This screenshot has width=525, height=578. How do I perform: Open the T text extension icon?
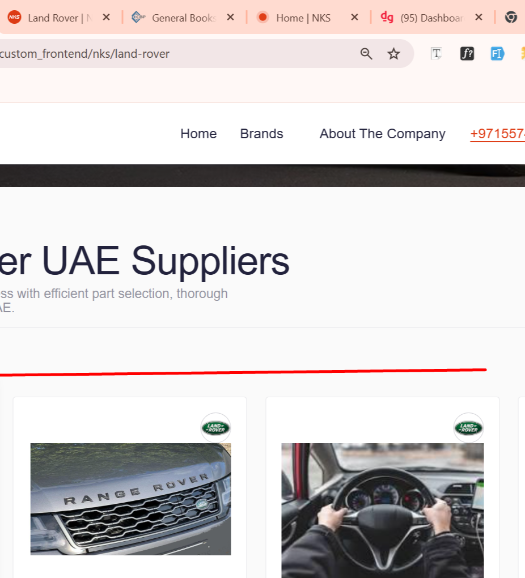[x=436, y=54]
